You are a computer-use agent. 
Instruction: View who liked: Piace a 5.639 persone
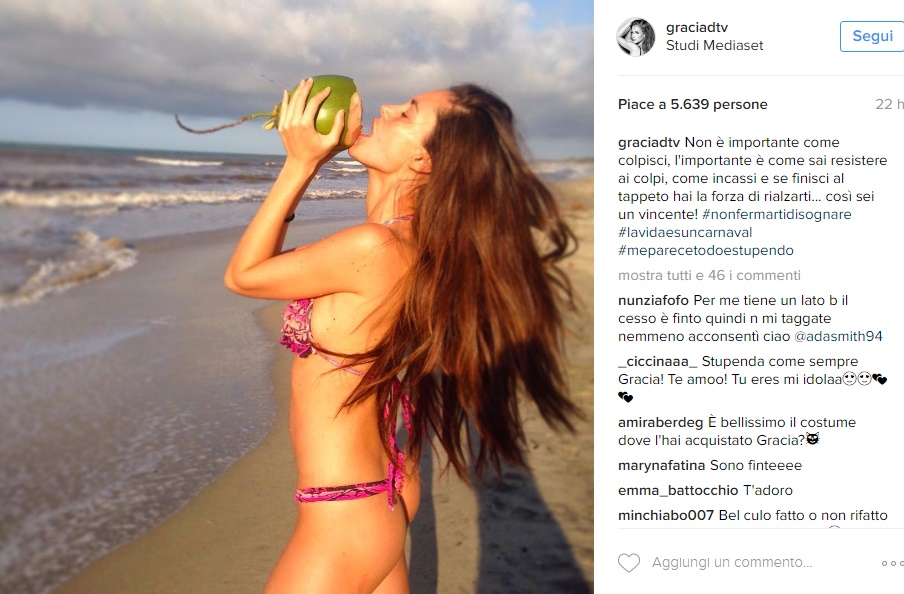tap(692, 104)
